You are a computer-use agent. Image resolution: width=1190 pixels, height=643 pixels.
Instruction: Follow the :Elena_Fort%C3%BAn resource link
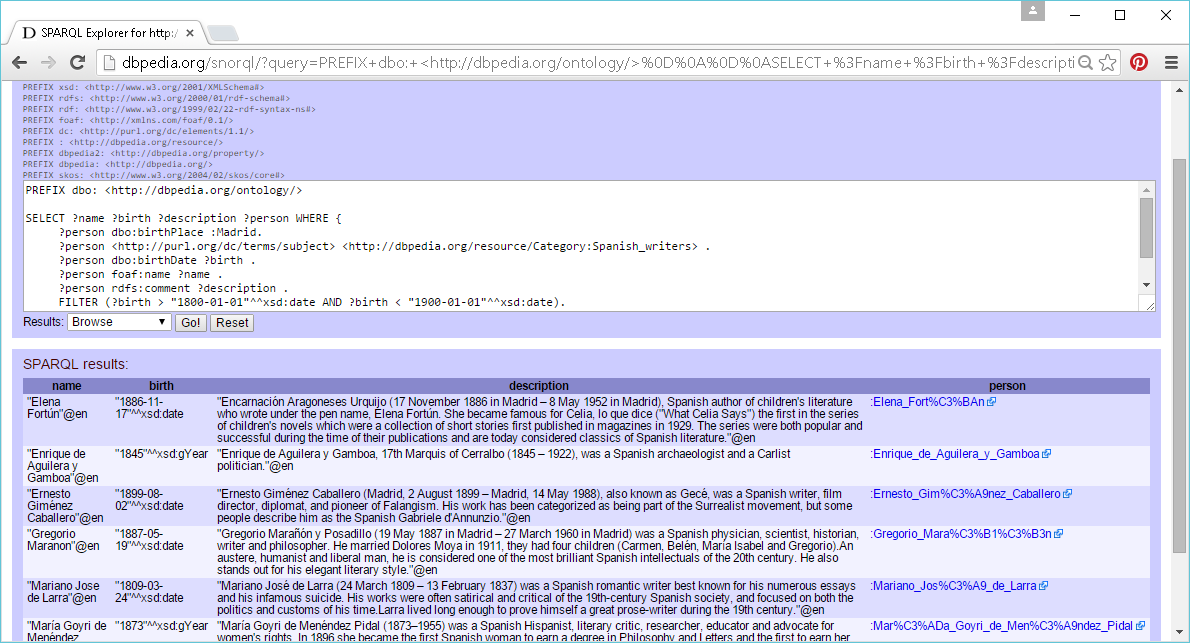pyautogui.click(x=927, y=402)
